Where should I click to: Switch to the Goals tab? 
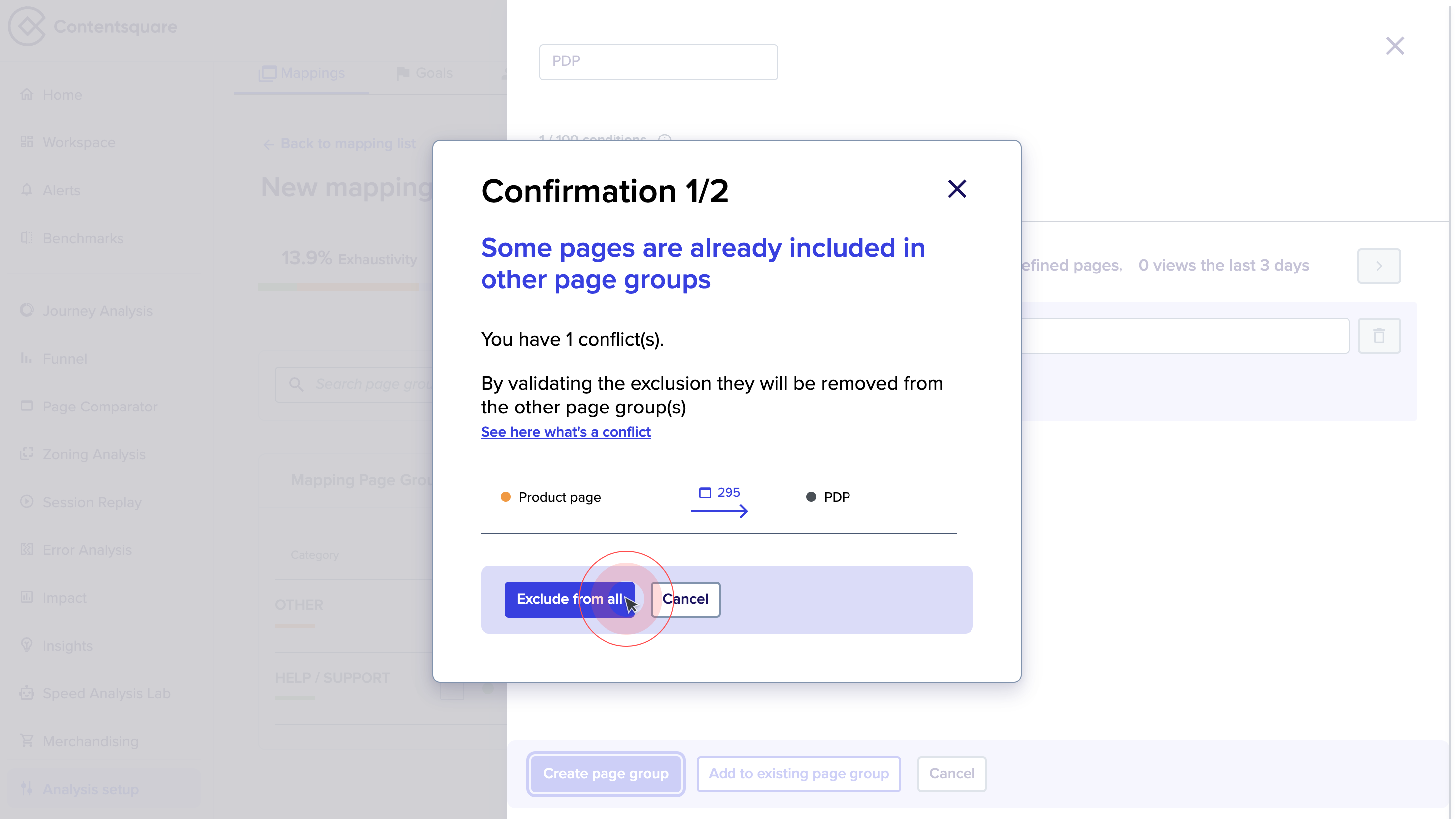pyautogui.click(x=424, y=72)
